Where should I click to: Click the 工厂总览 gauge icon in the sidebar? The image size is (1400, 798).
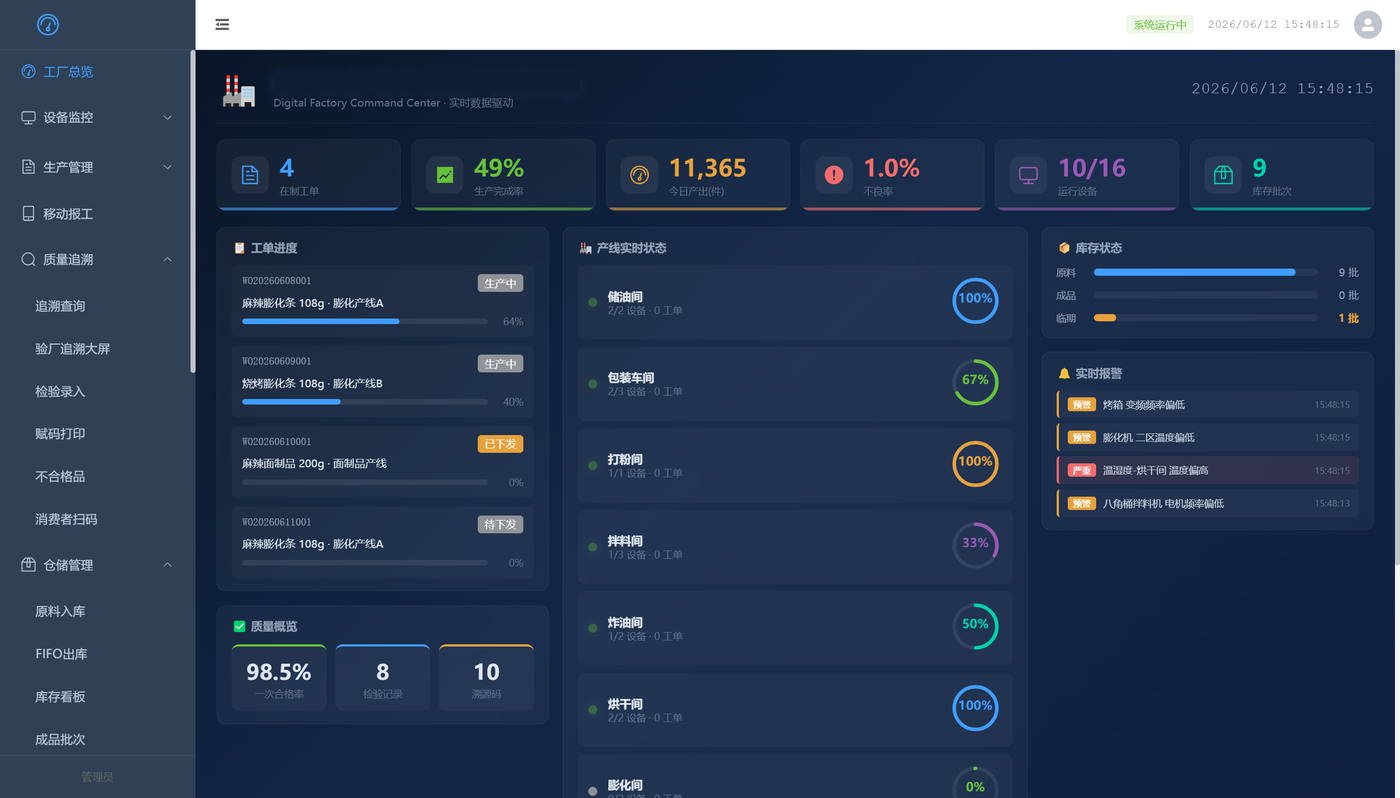[x=28, y=72]
